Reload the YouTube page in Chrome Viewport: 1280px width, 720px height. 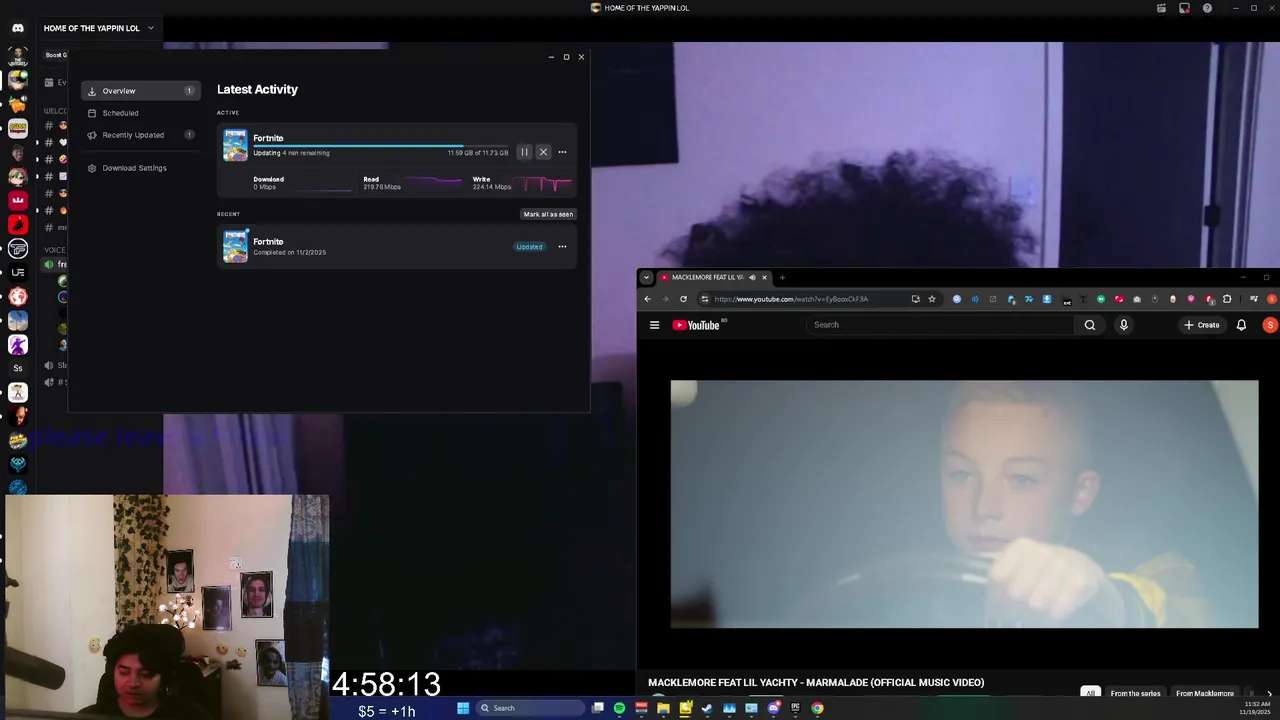pos(684,299)
